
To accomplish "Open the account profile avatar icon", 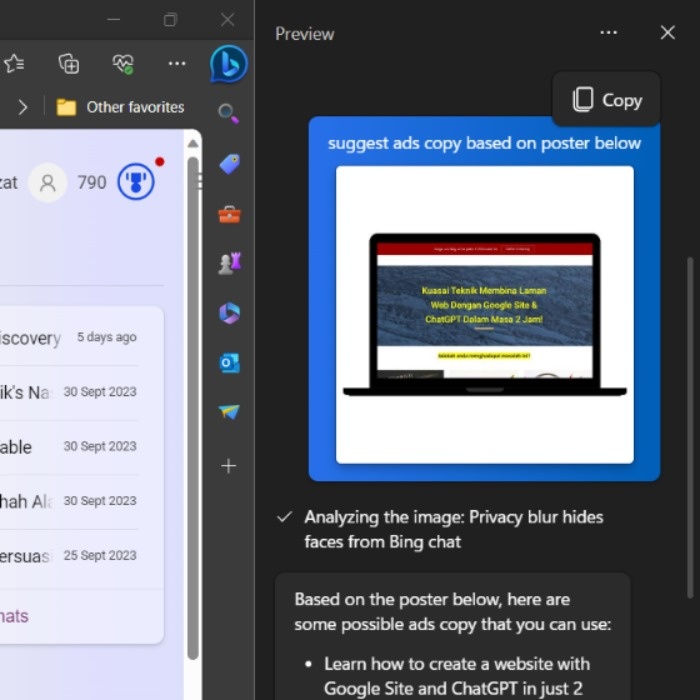I will pyautogui.click(x=48, y=182).
